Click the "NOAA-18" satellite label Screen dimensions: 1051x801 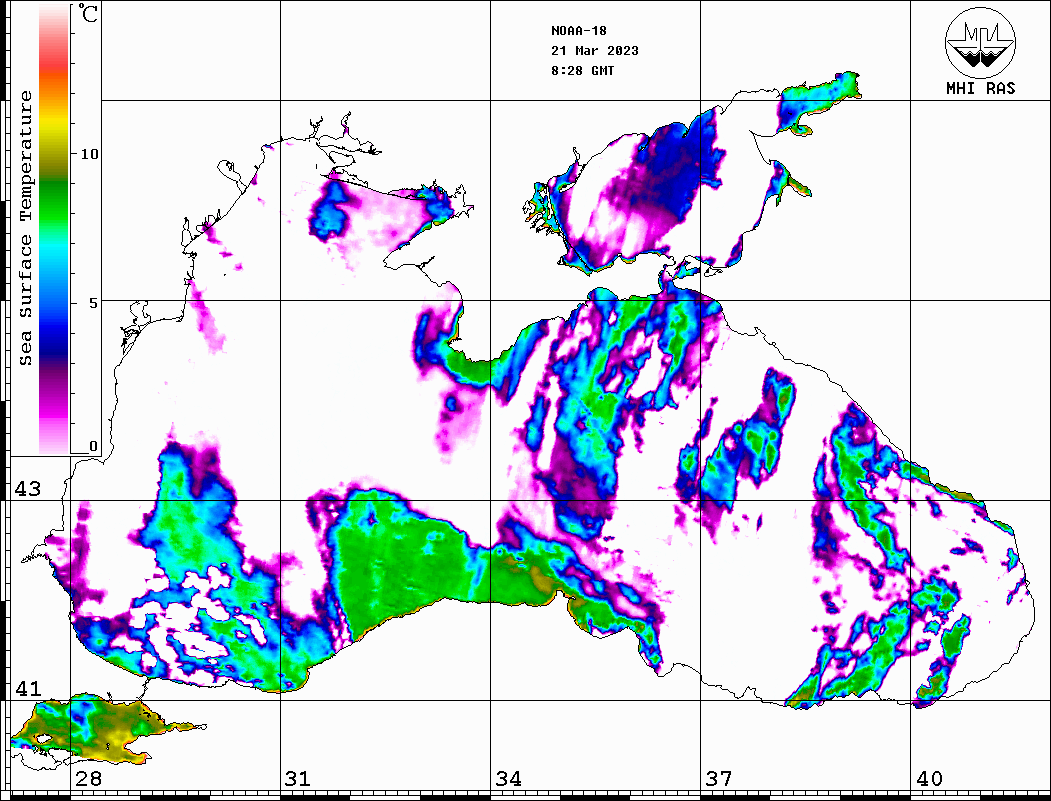pyautogui.click(x=579, y=31)
